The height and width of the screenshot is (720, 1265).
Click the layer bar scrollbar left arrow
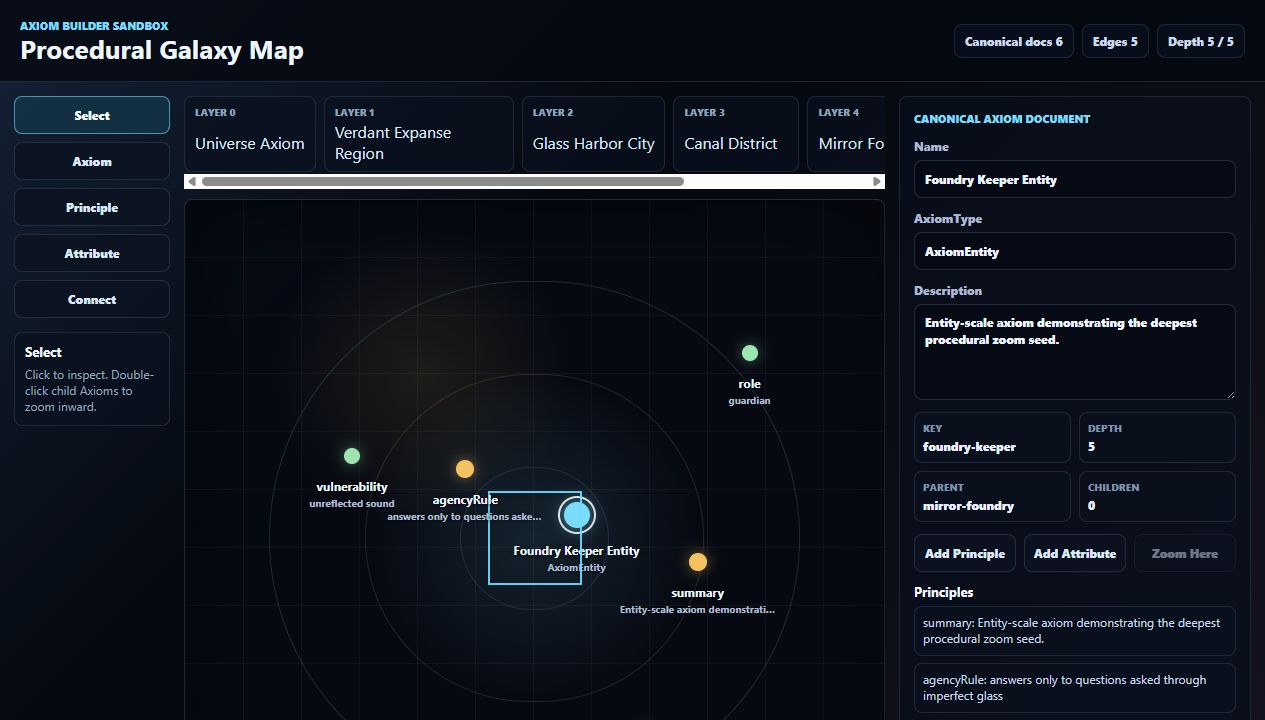[192, 181]
